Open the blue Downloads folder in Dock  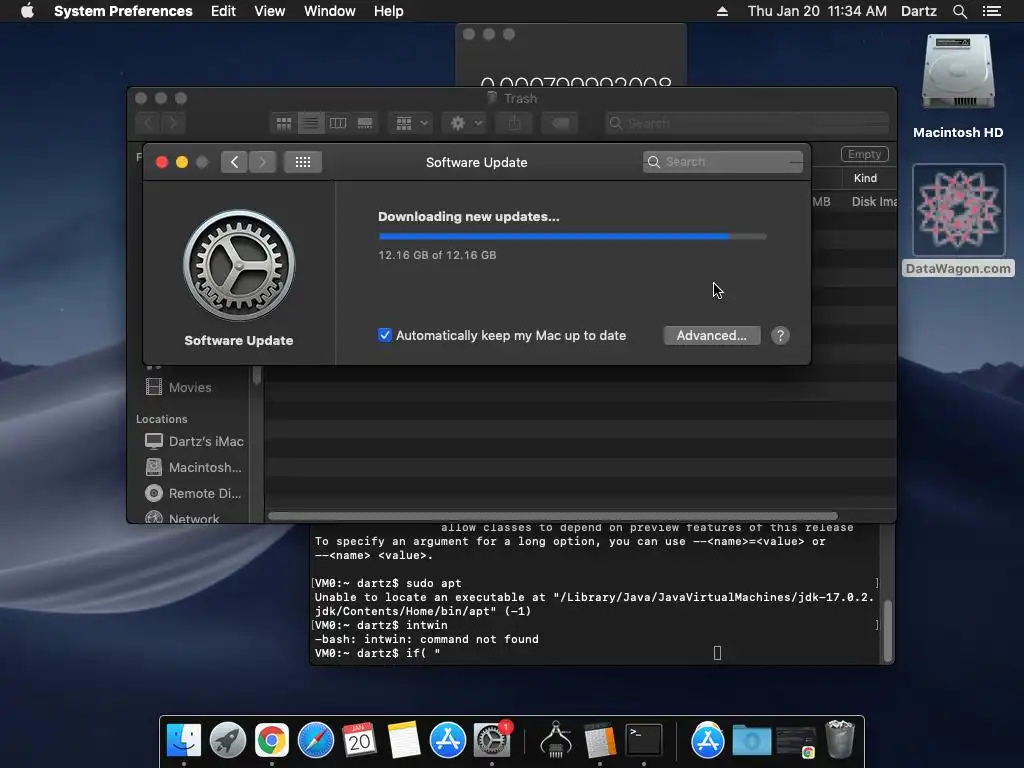(751, 740)
